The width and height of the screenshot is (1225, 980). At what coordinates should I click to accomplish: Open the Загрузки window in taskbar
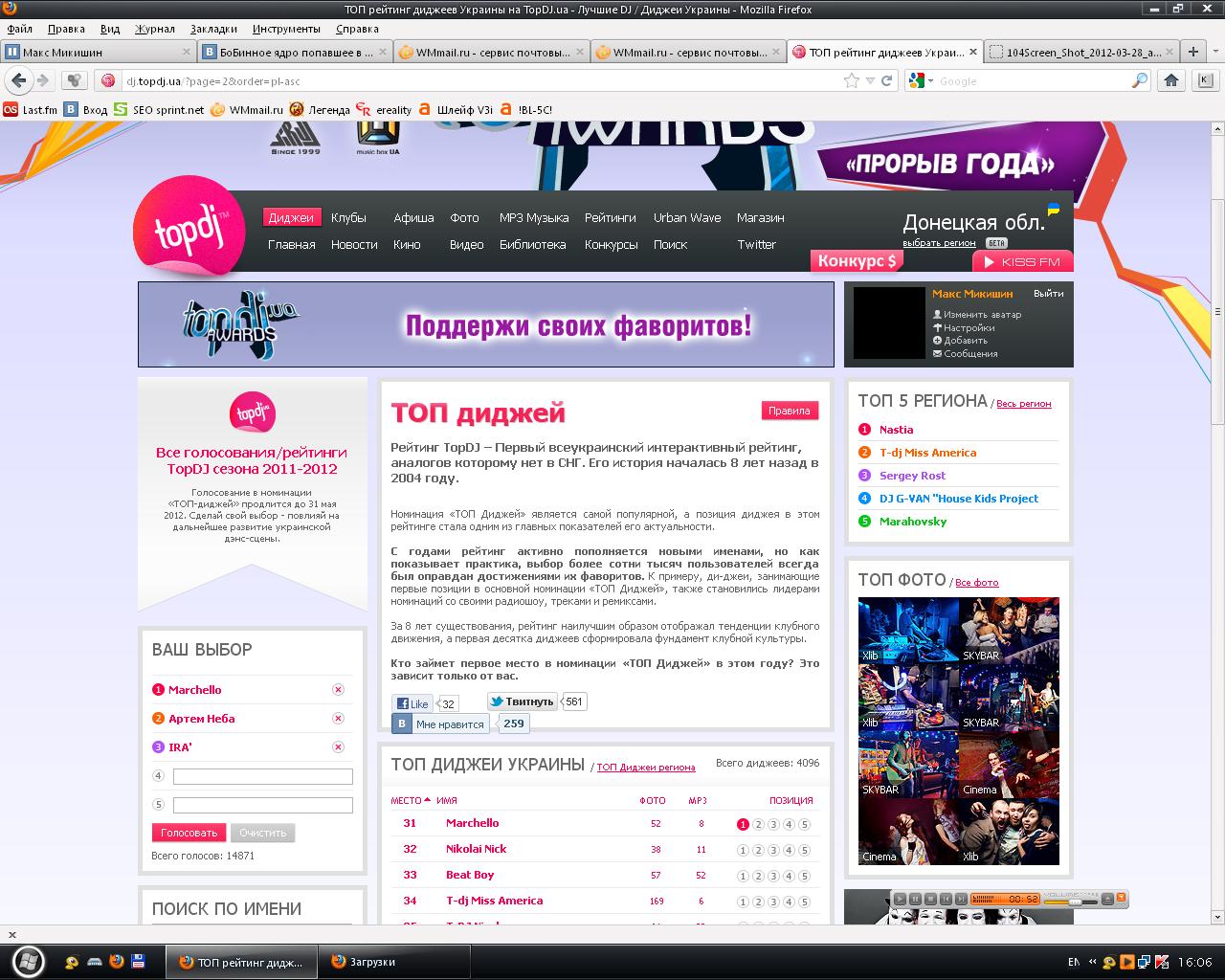point(394,962)
